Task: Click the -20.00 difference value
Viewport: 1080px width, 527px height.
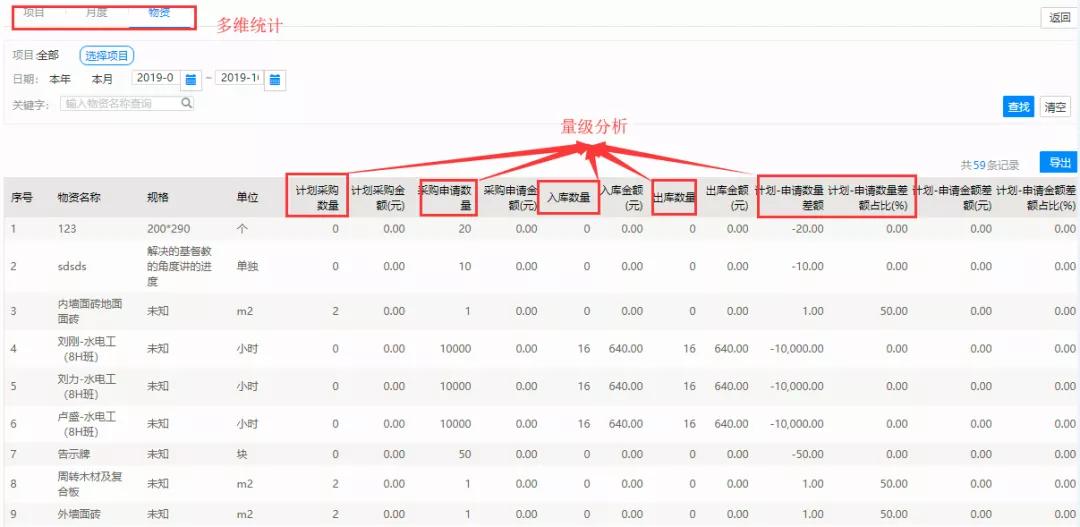Action: (x=808, y=229)
